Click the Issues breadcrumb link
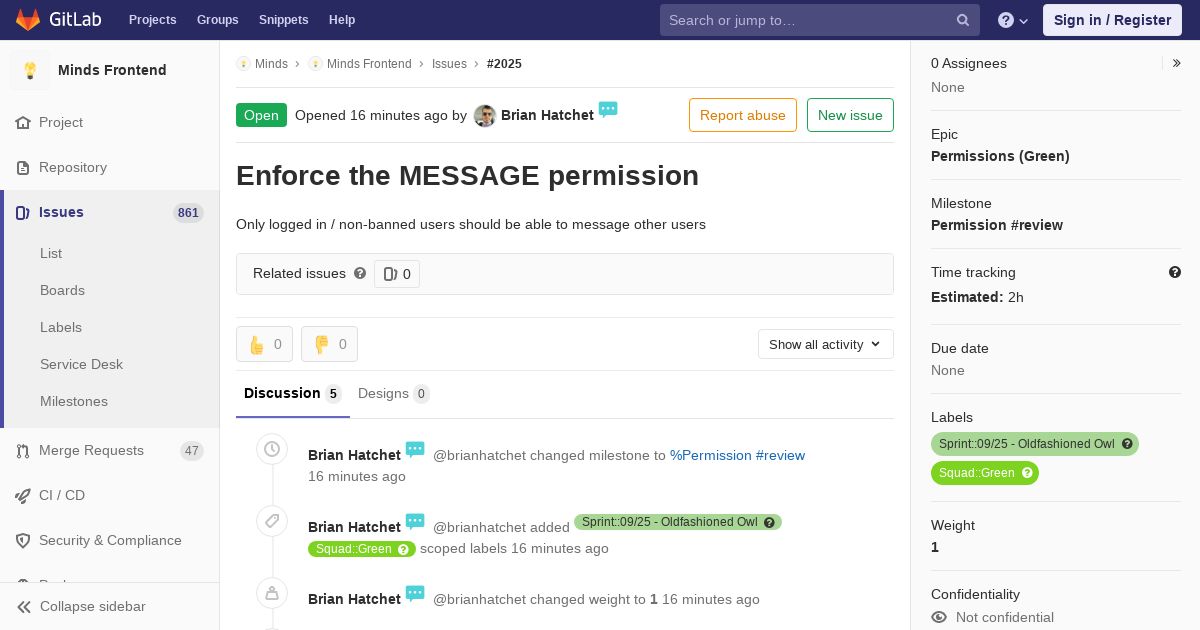Image resolution: width=1200 pixels, height=630 pixels. click(x=449, y=64)
